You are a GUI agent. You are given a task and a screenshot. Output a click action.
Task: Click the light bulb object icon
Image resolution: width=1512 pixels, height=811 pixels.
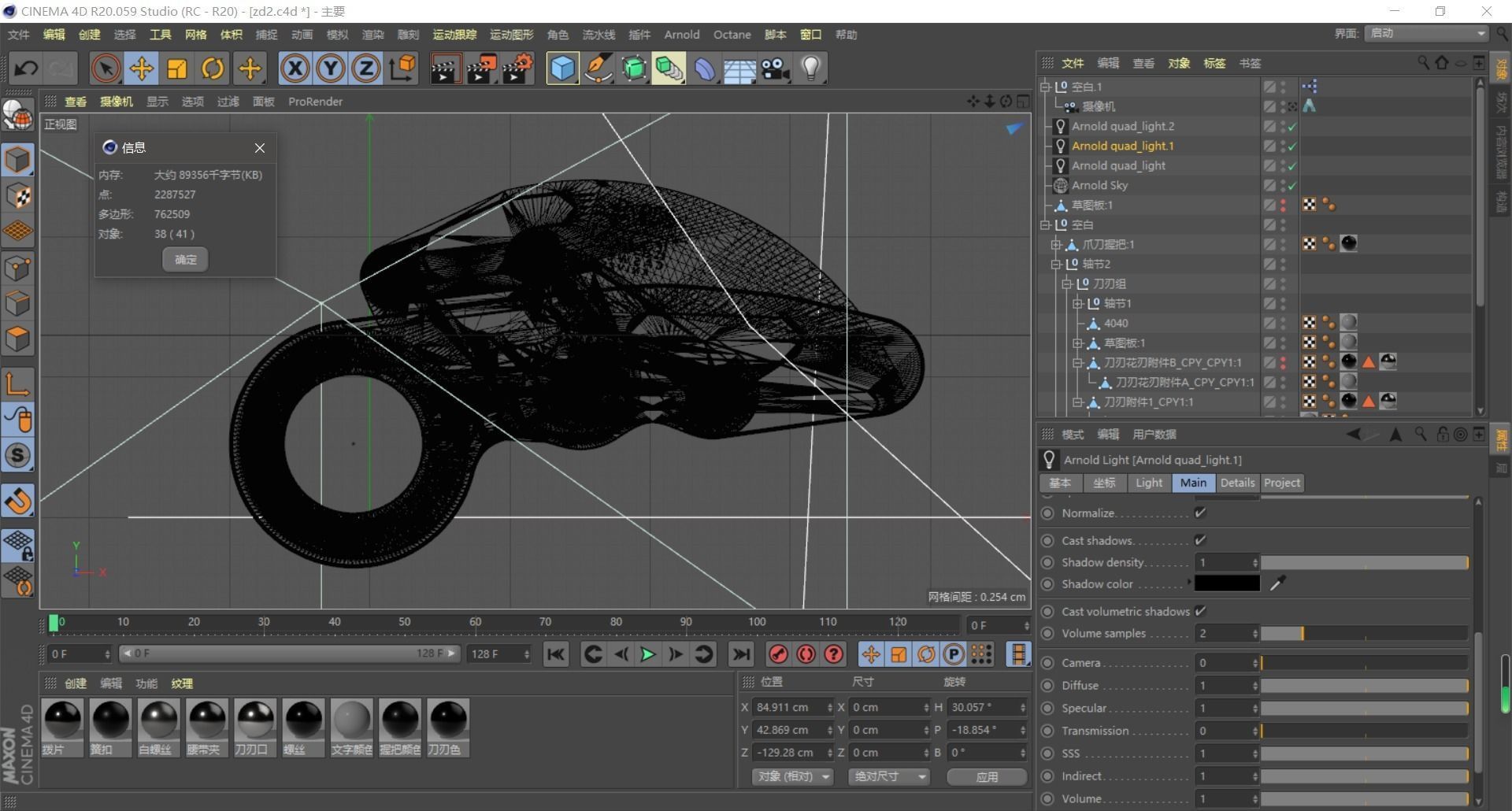coord(811,69)
